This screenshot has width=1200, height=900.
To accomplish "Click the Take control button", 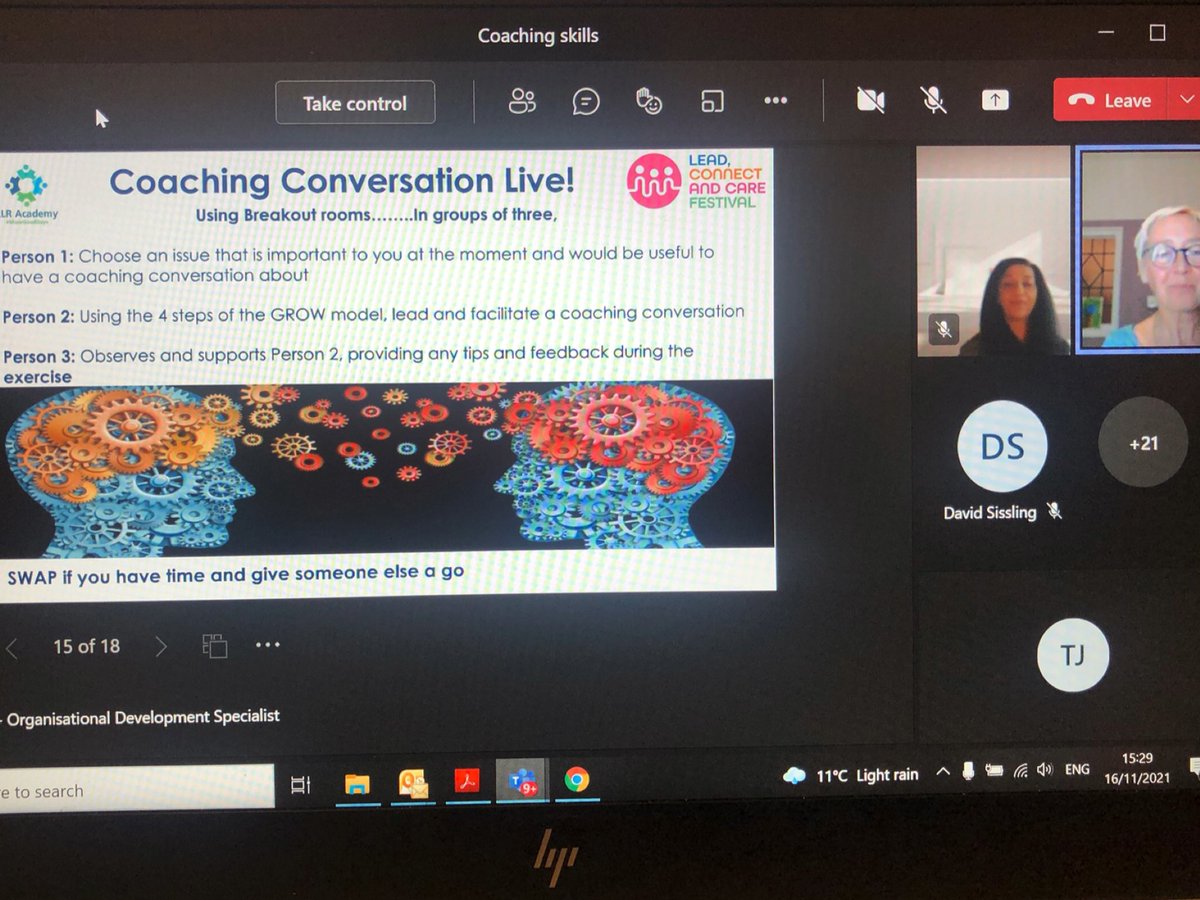I will point(355,103).
